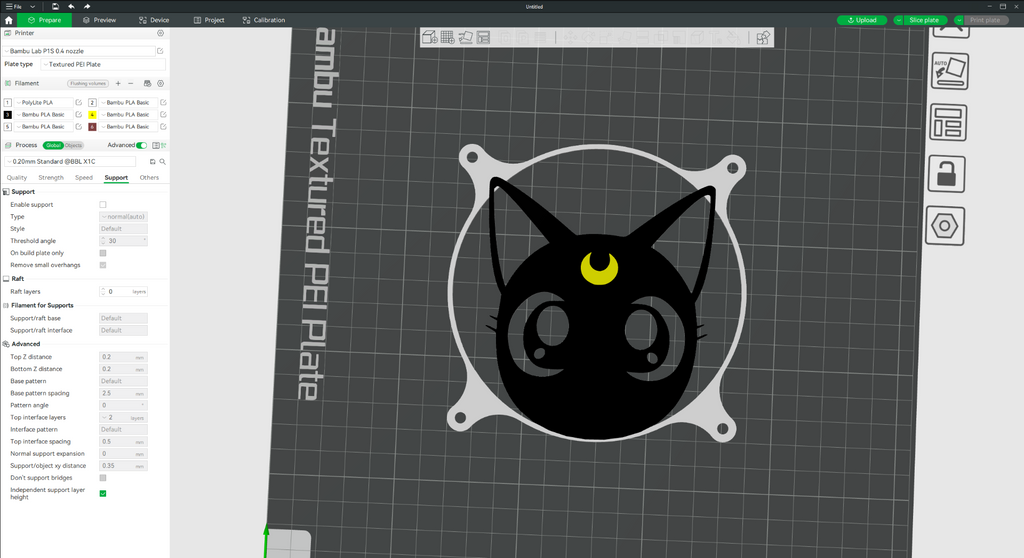Add a new plate via the grid icon
The image size is (1024, 558).
(447, 37)
